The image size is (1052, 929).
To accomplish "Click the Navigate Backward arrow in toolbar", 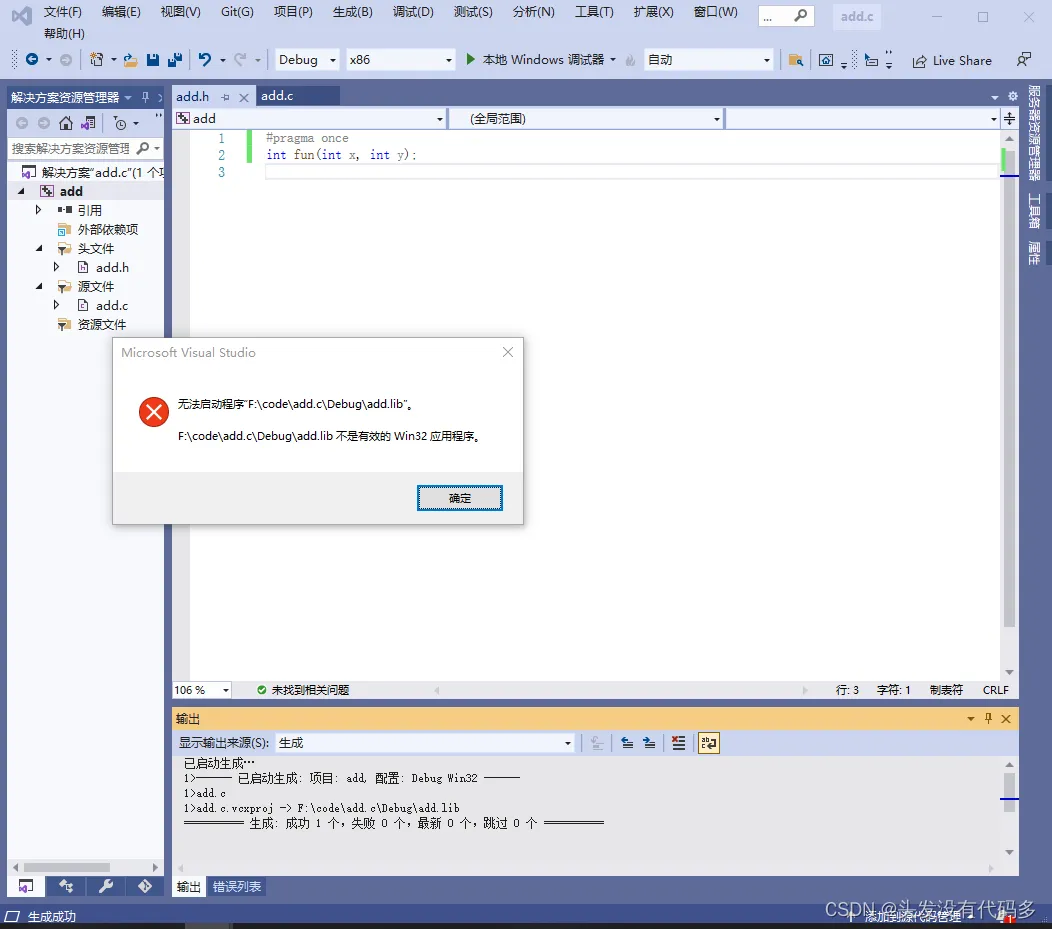I will [x=32, y=60].
